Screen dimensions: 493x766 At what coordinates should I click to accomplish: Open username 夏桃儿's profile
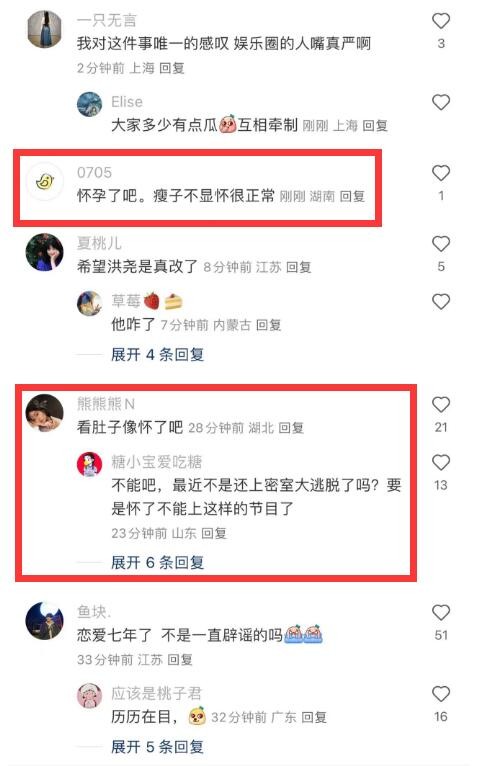[99, 243]
